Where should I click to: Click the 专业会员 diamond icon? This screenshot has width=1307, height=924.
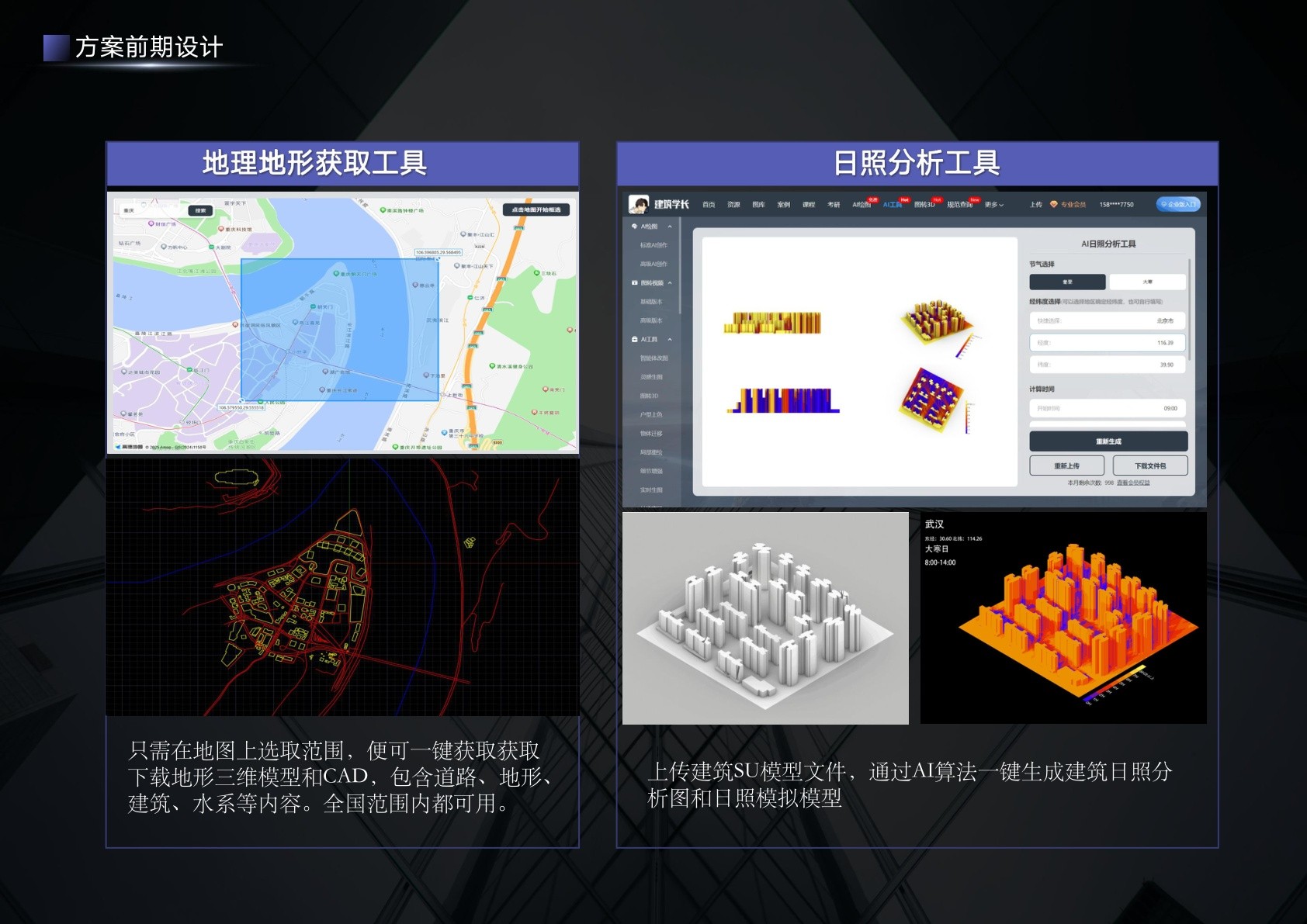pos(1053,205)
